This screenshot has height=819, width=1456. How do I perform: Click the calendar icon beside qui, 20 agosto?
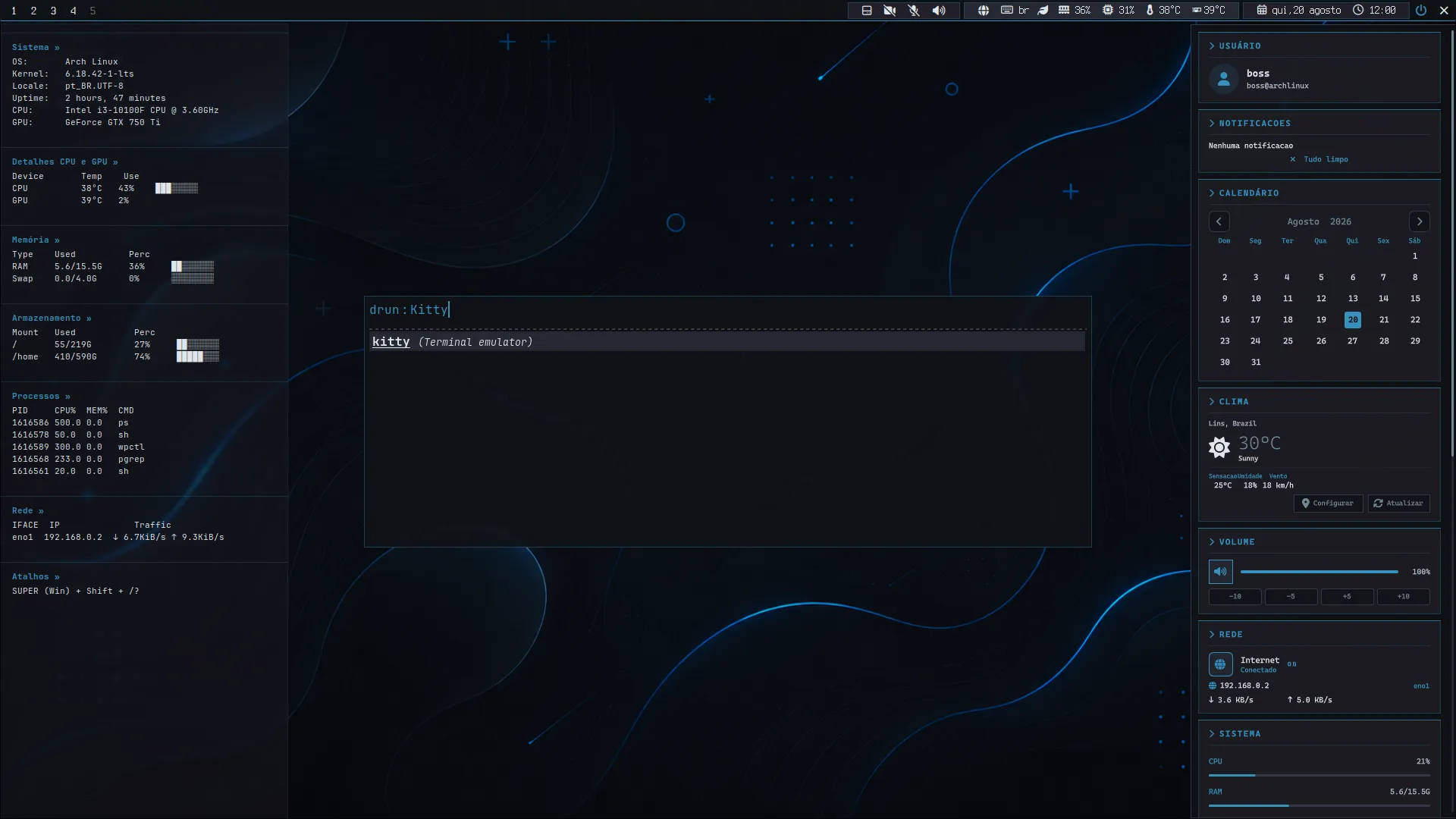(x=1262, y=11)
